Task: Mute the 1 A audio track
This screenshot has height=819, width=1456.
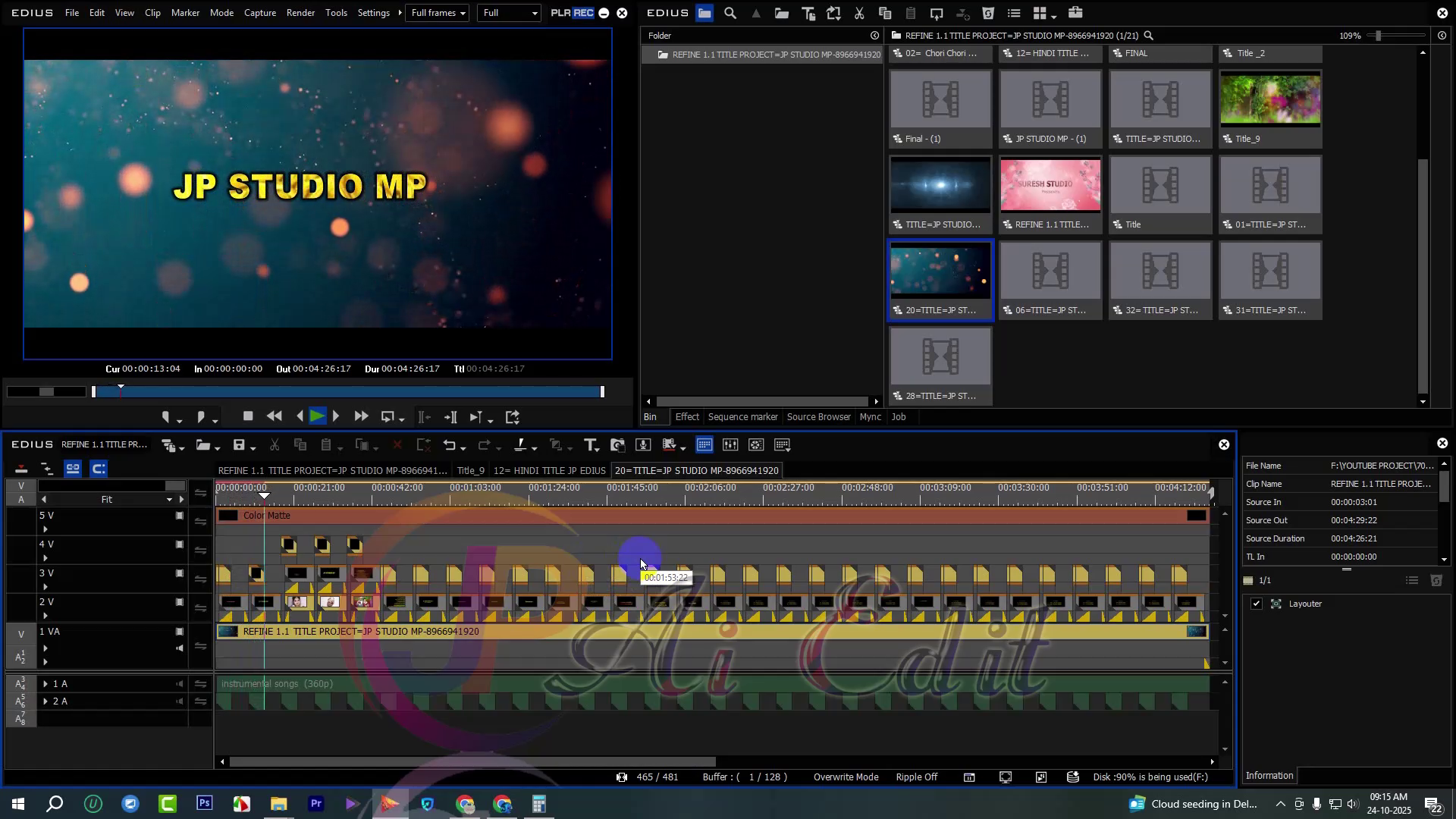Action: (180, 684)
